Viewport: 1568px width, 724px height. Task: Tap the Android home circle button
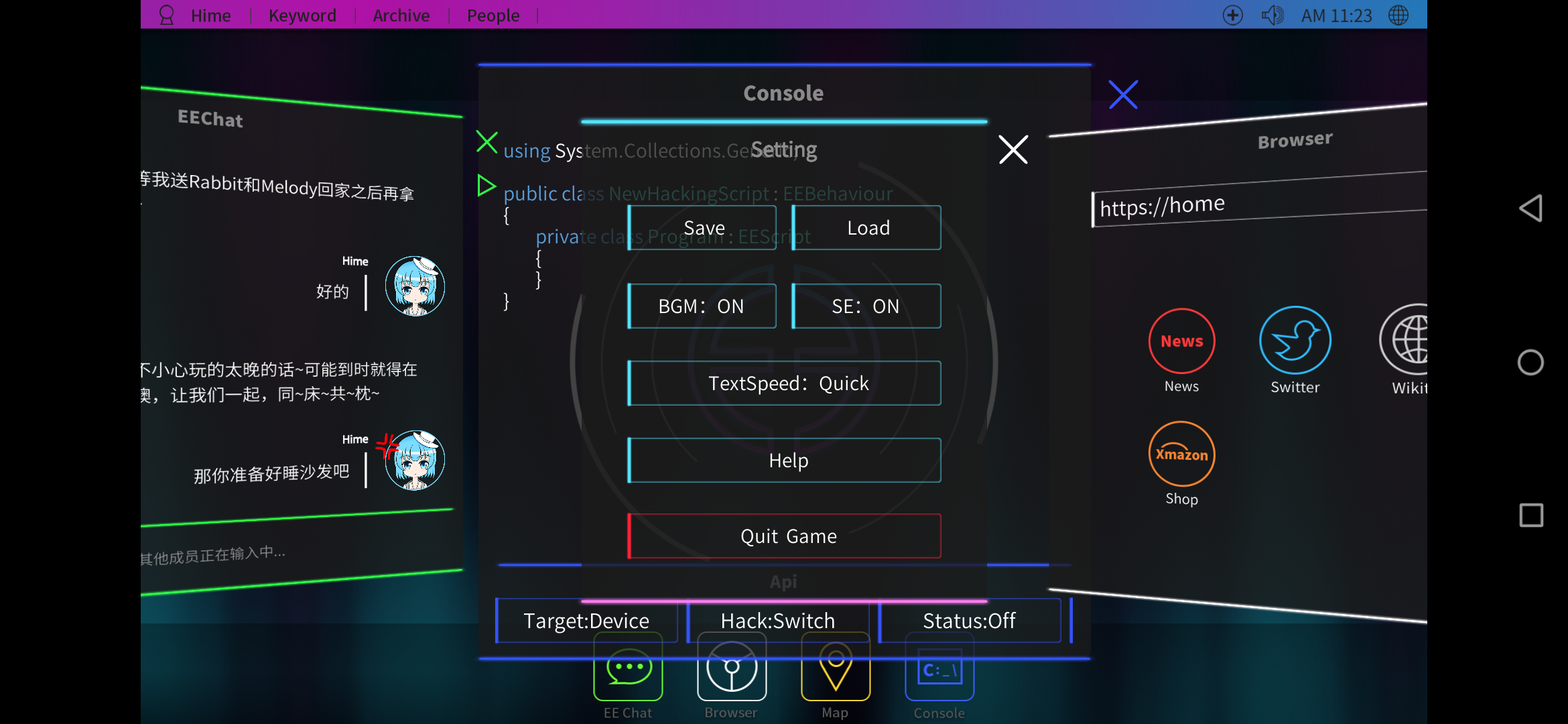1530,363
